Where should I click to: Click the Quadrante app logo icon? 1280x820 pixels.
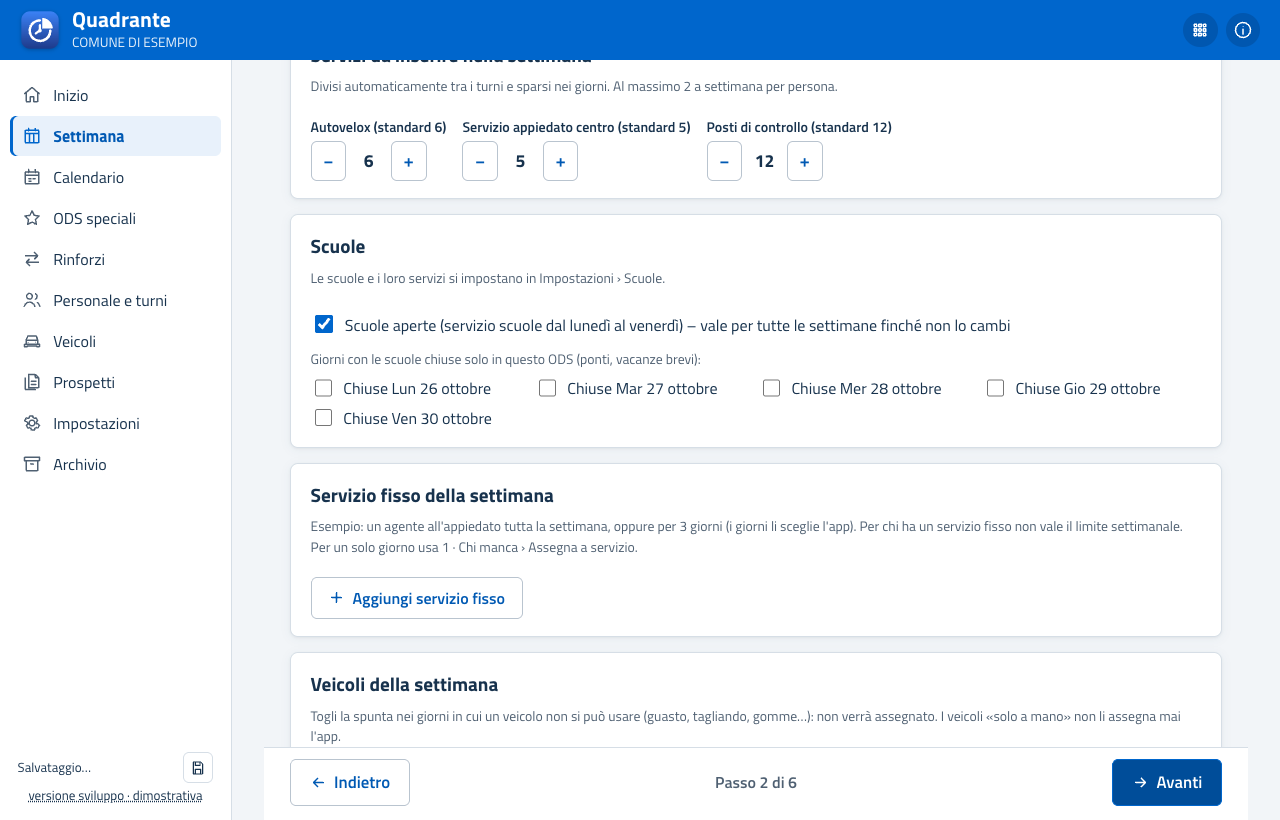point(40,30)
